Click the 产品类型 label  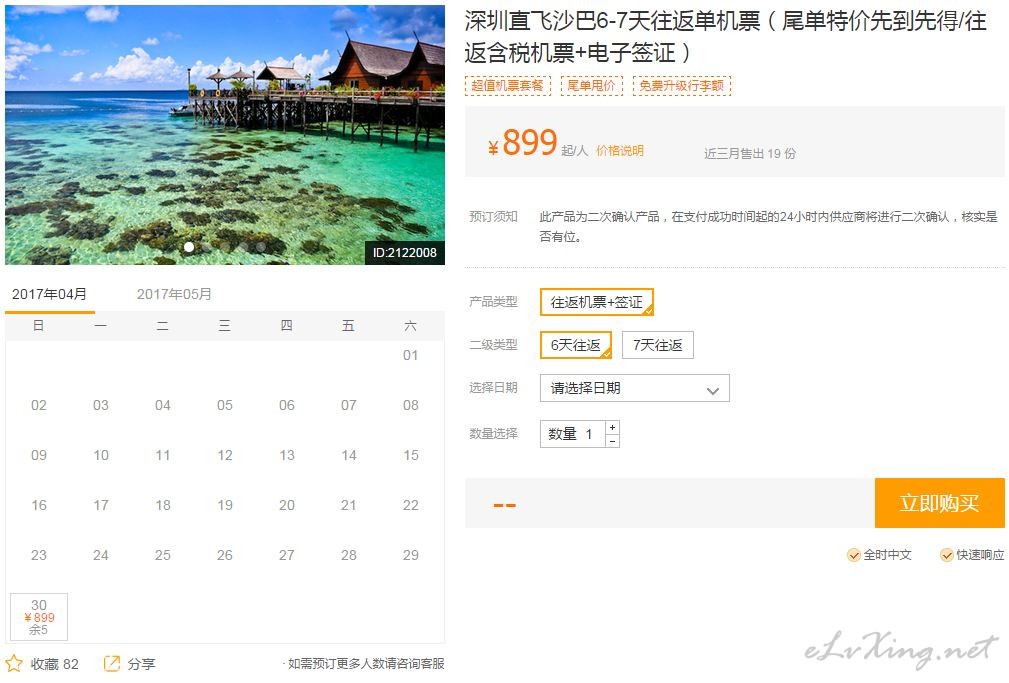(493, 301)
